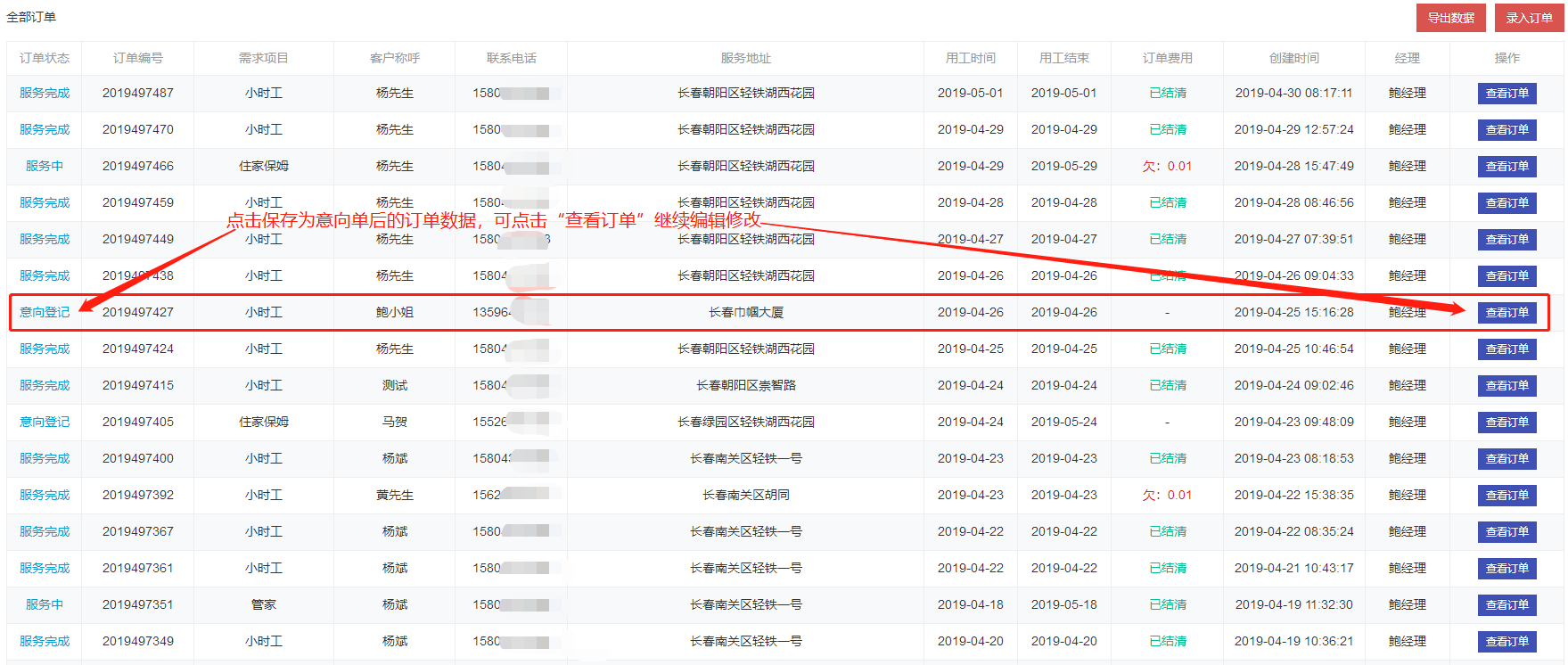Image resolution: width=1568 pixels, height=665 pixels.
Task: Open 查看订单 for order 2019497449
Action: point(1506,240)
